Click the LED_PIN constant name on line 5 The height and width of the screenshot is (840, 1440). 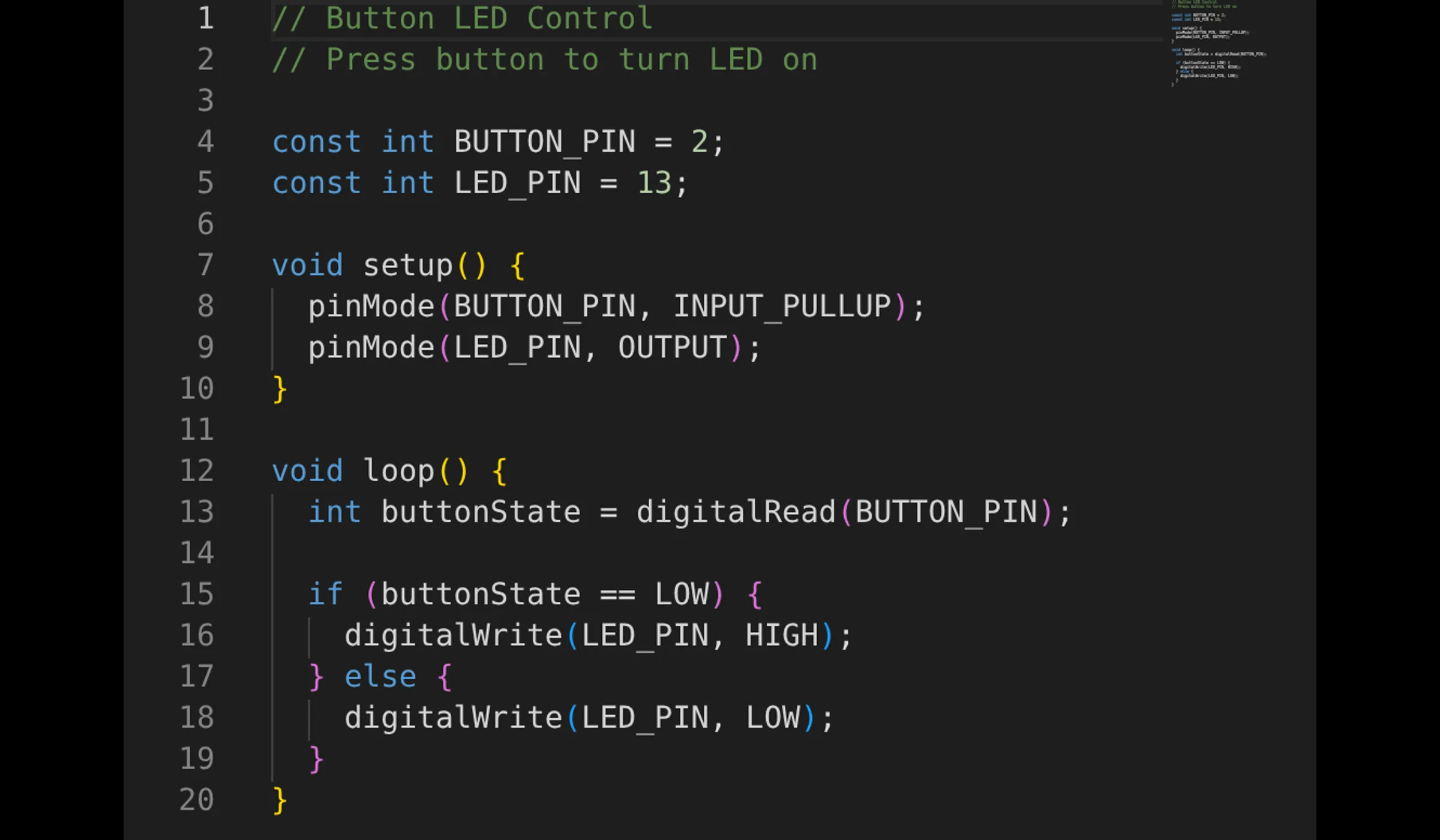point(517,184)
